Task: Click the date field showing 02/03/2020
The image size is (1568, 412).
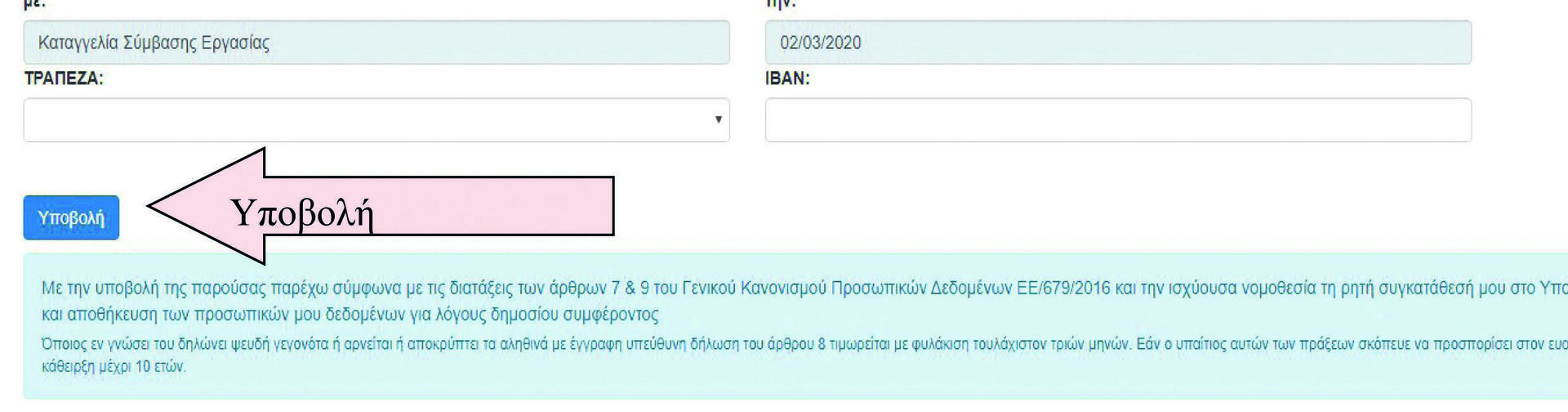Action: tap(1118, 43)
